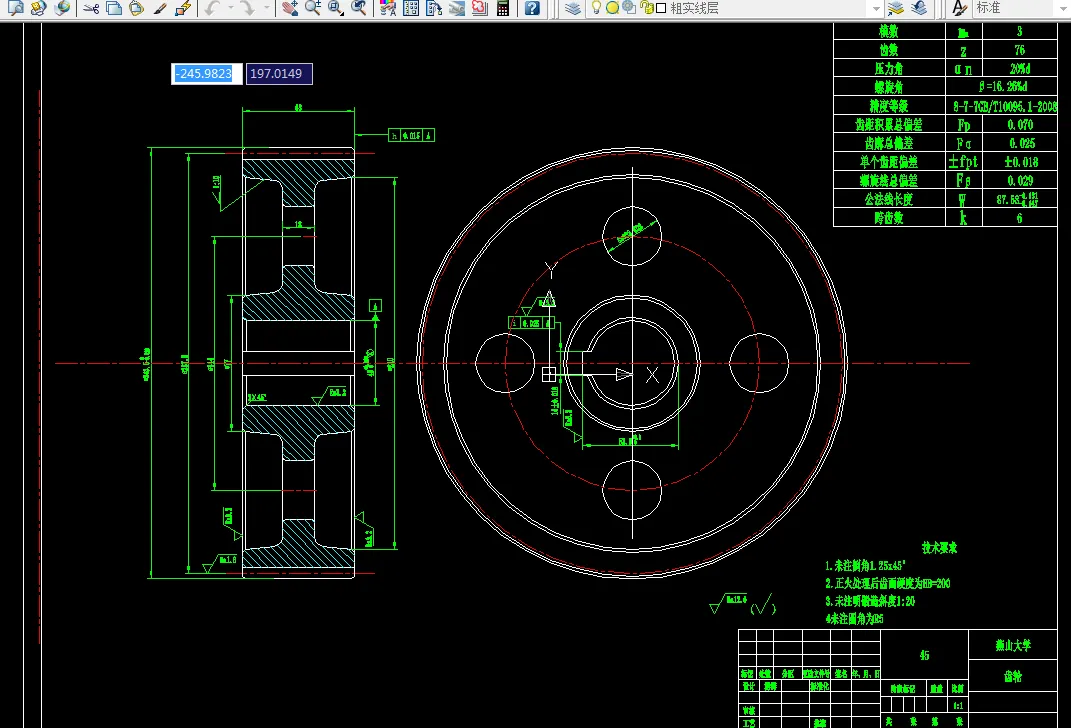This screenshot has height=728, width=1071.
Task: Activate the Pan hand tool
Action: [x=290, y=8]
